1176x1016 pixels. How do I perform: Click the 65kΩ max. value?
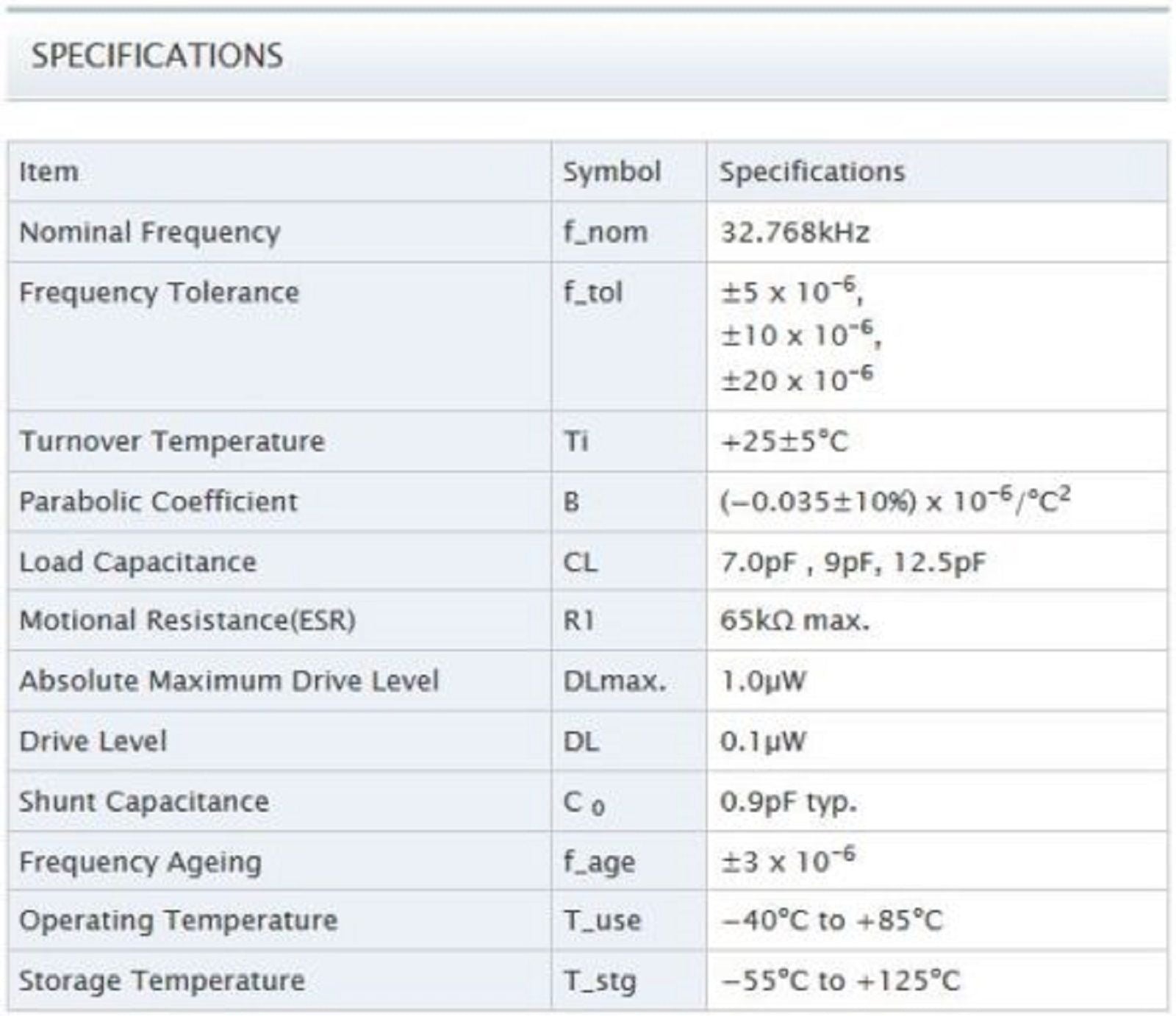795,620
